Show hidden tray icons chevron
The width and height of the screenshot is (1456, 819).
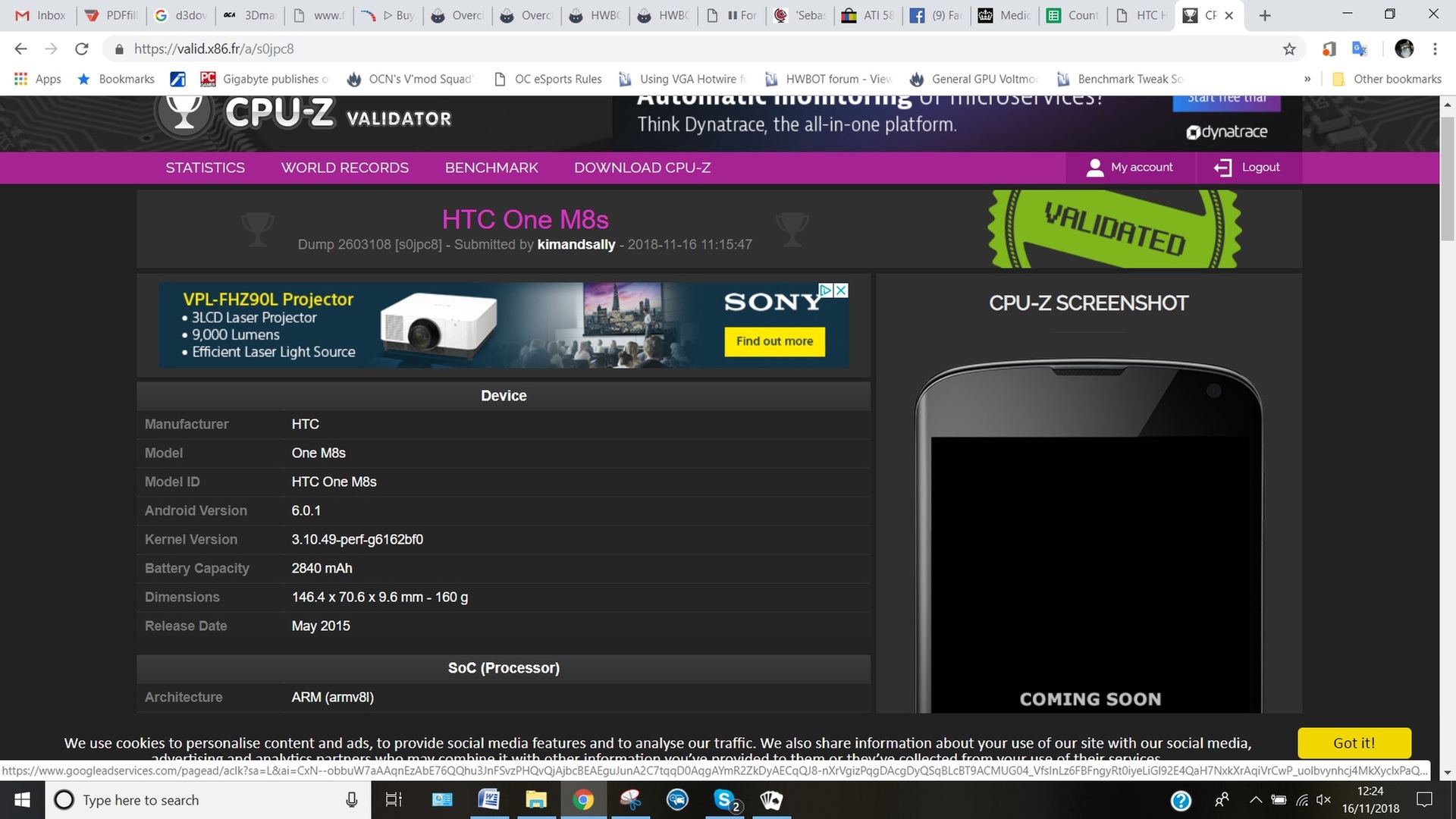click(x=1256, y=800)
